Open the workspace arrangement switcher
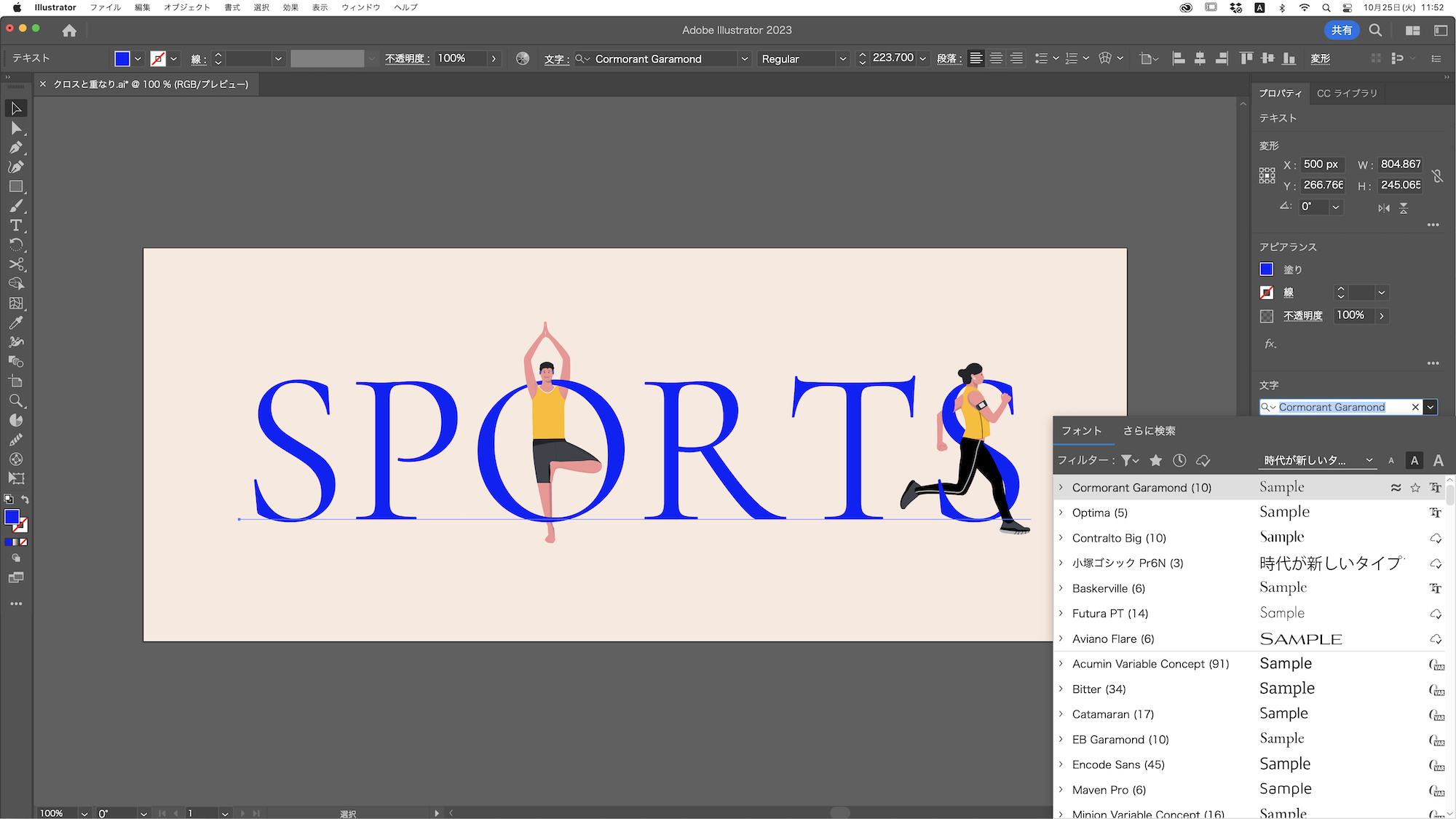Viewport: 1456px width, 819px height. click(x=1413, y=31)
